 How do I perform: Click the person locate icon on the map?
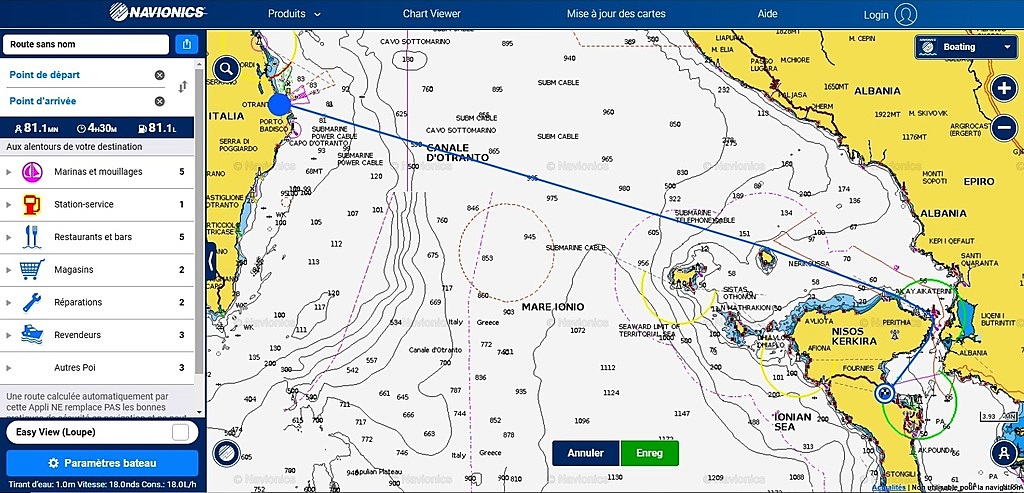[x=1003, y=453]
